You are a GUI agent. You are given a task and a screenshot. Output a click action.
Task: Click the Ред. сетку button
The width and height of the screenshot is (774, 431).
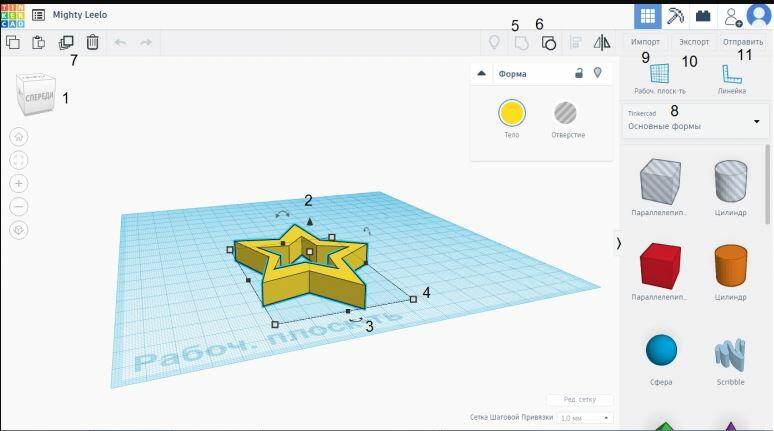(x=580, y=399)
